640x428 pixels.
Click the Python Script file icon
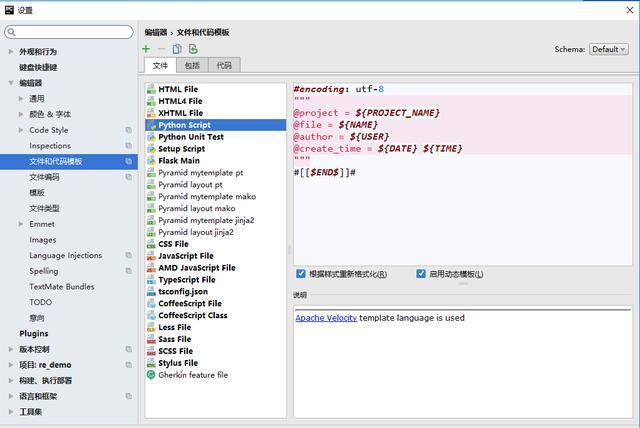[151, 125]
